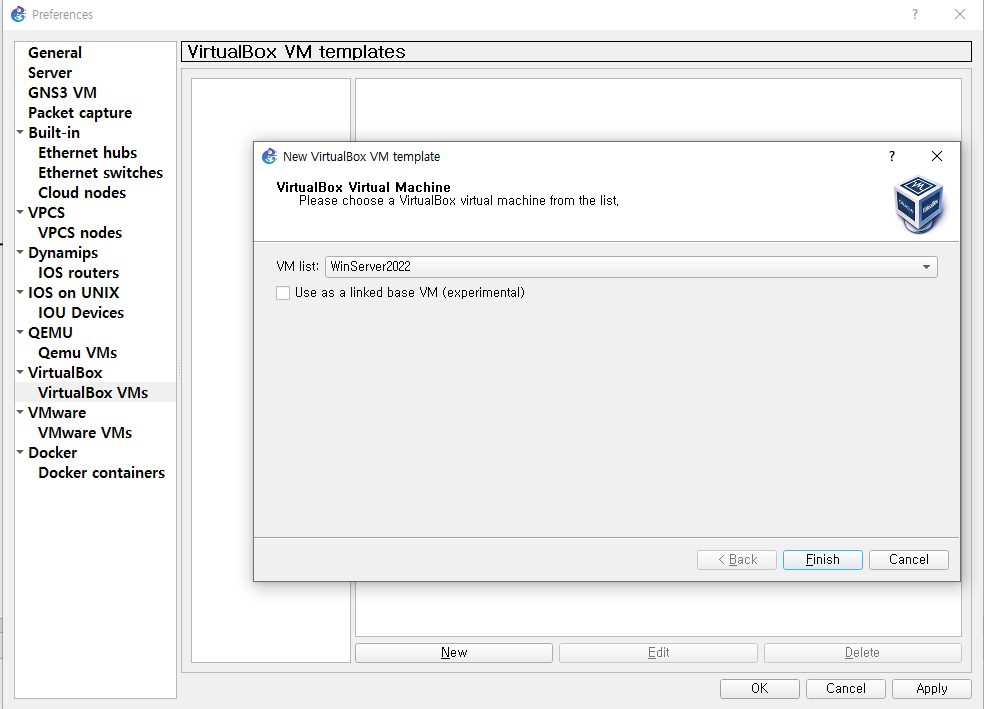Click Apply in the Preferences window
Screen dimensions: 984x709
pos(931,688)
